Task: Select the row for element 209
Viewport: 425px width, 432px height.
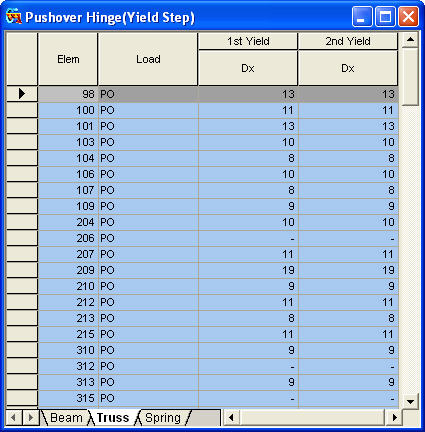Action: click(x=218, y=270)
